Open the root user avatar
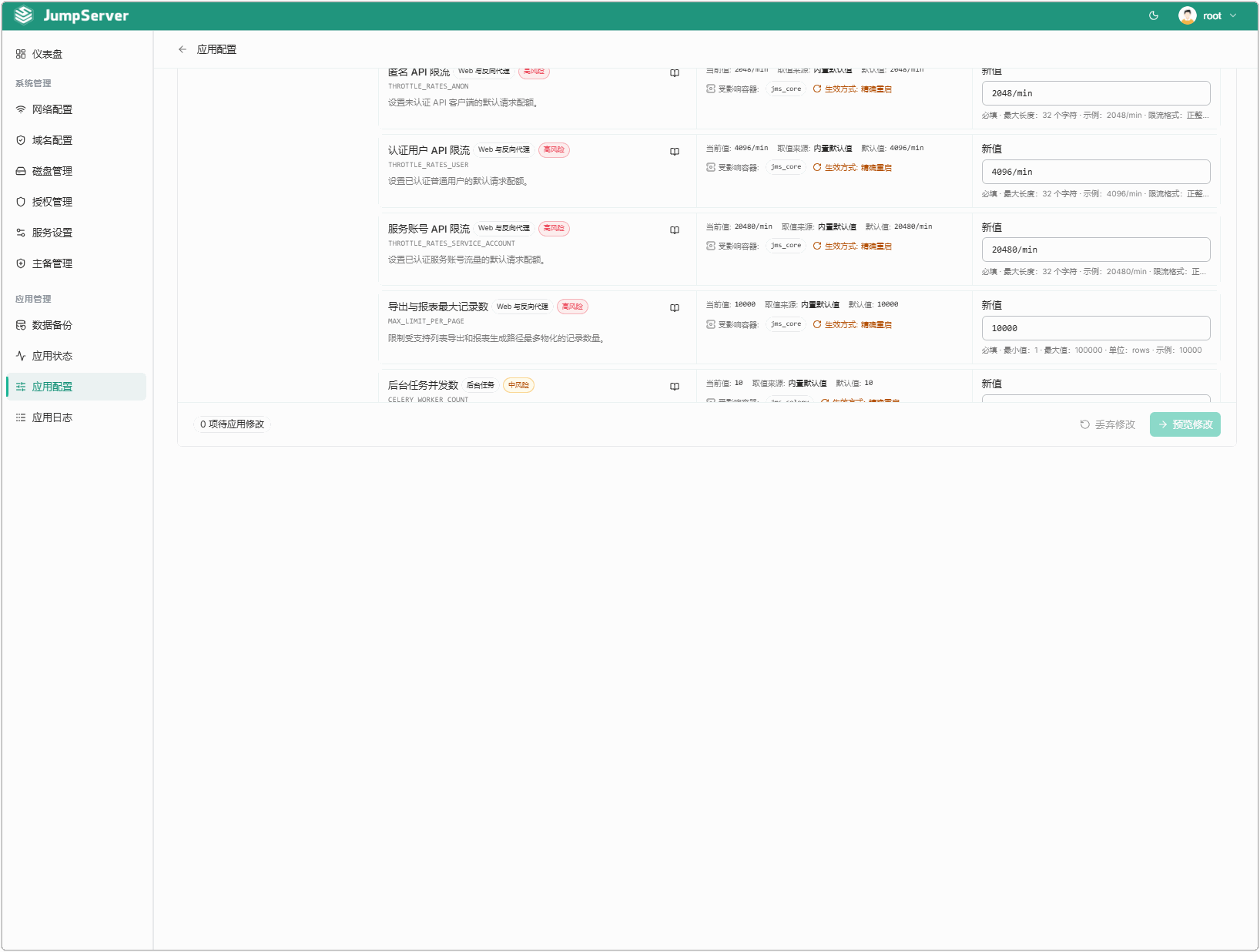Image resolution: width=1260 pixels, height=952 pixels. [1188, 15]
